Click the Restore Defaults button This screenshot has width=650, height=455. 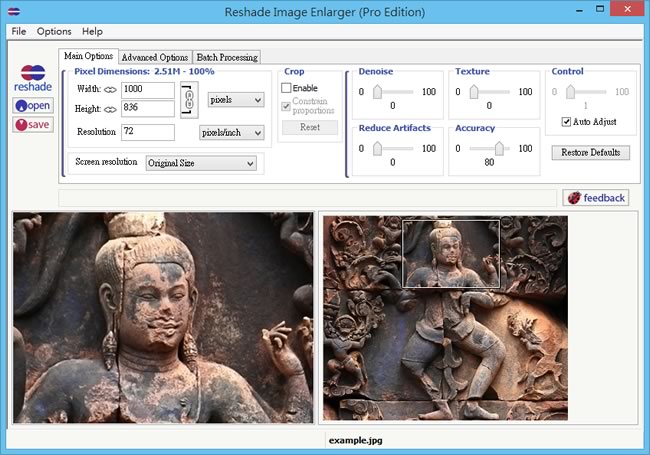coord(590,153)
